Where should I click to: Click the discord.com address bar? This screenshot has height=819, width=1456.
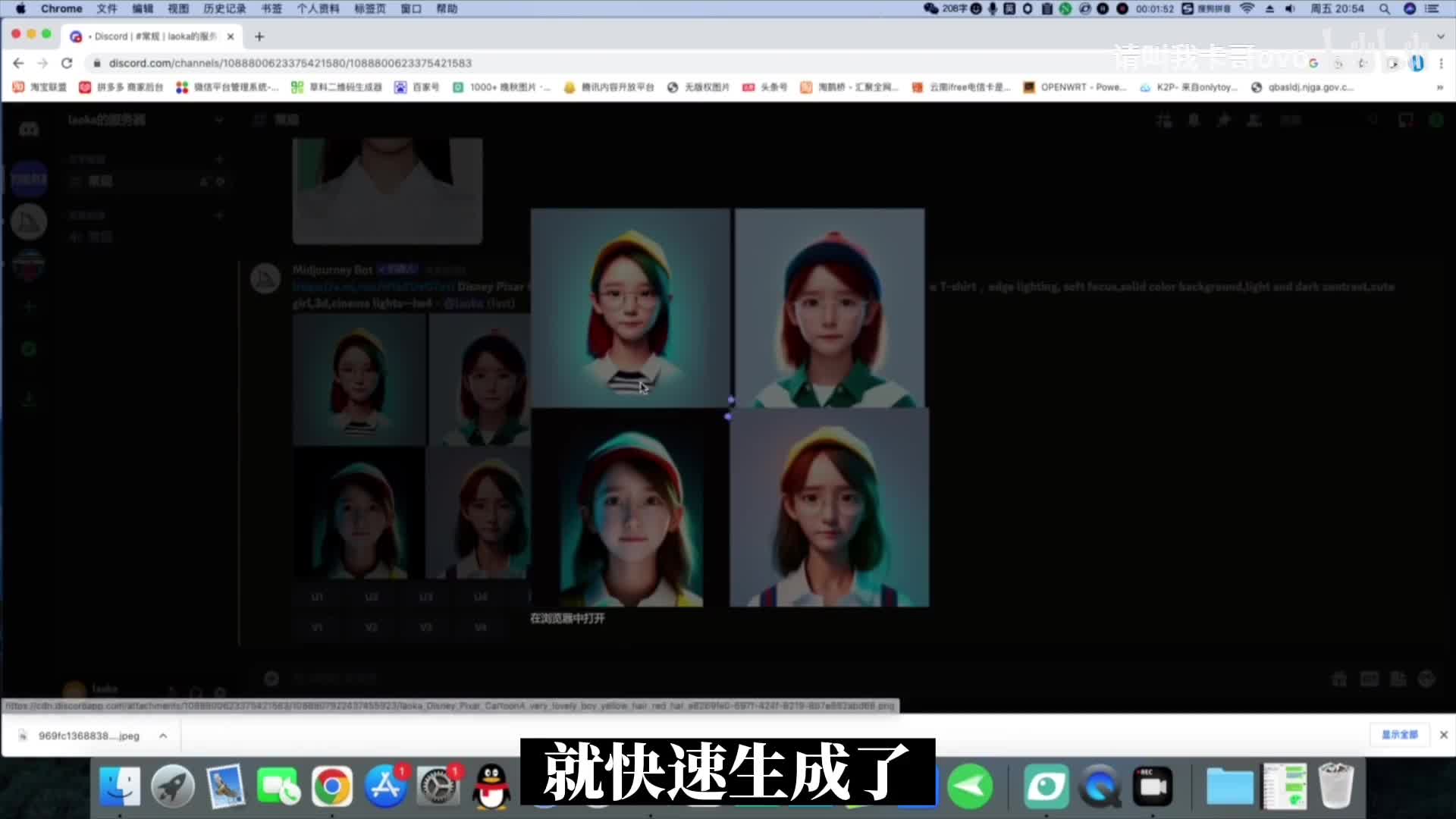(290, 63)
